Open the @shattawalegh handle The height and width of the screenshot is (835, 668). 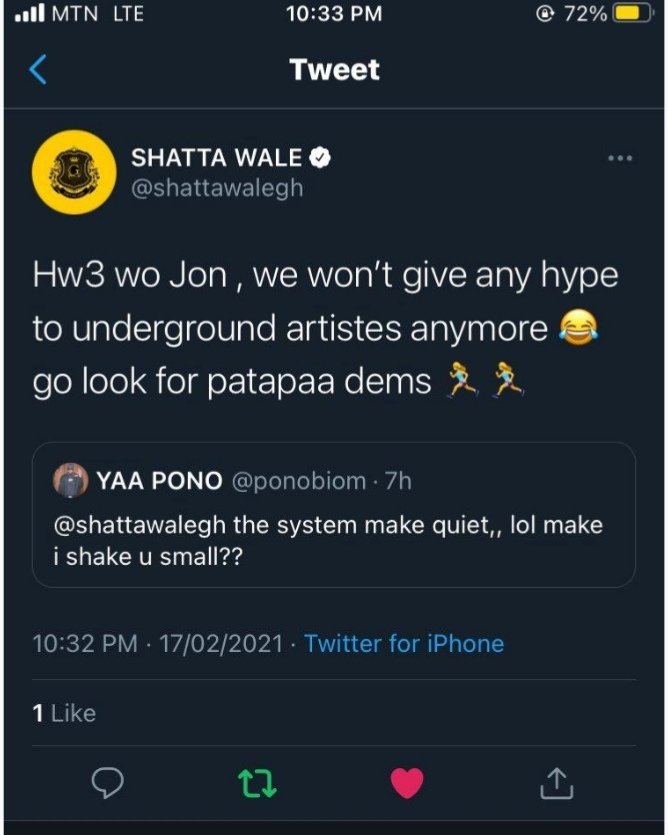[x=217, y=187]
